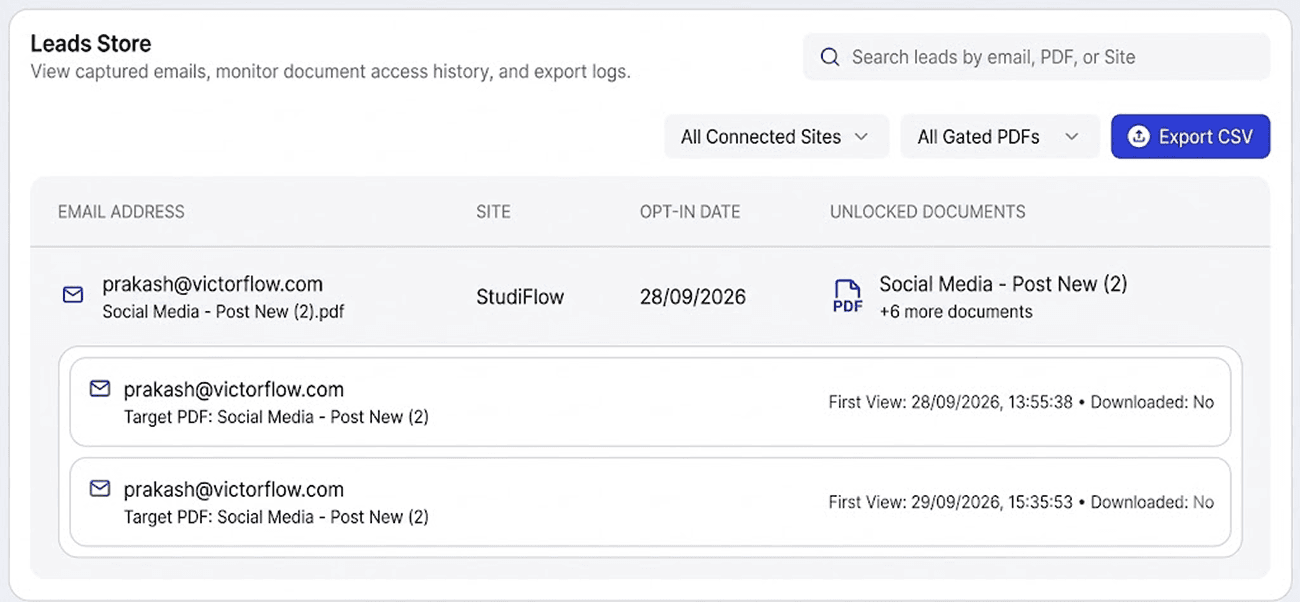This screenshot has height=602, width=1300.
Task: Click the SITE column header
Action: pos(493,212)
